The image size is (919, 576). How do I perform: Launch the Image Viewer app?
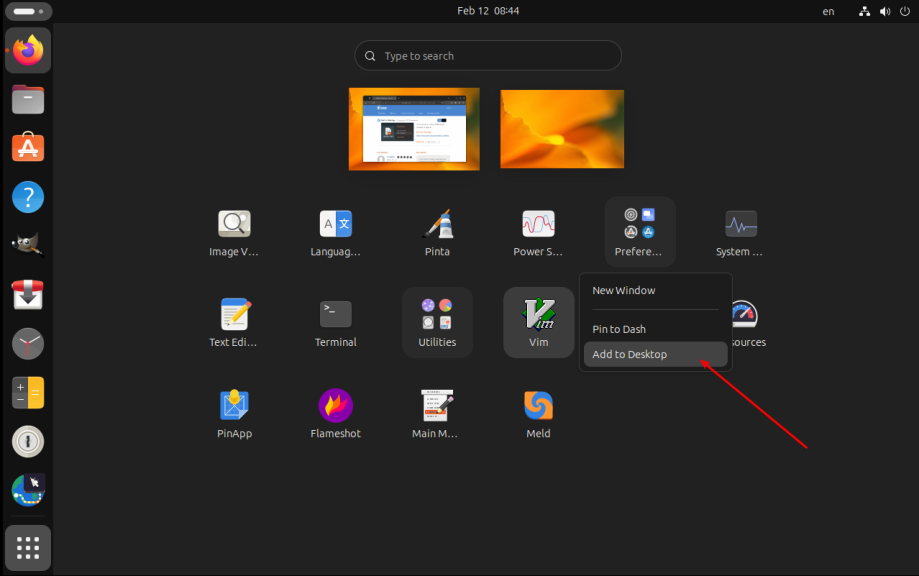(234, 232)
